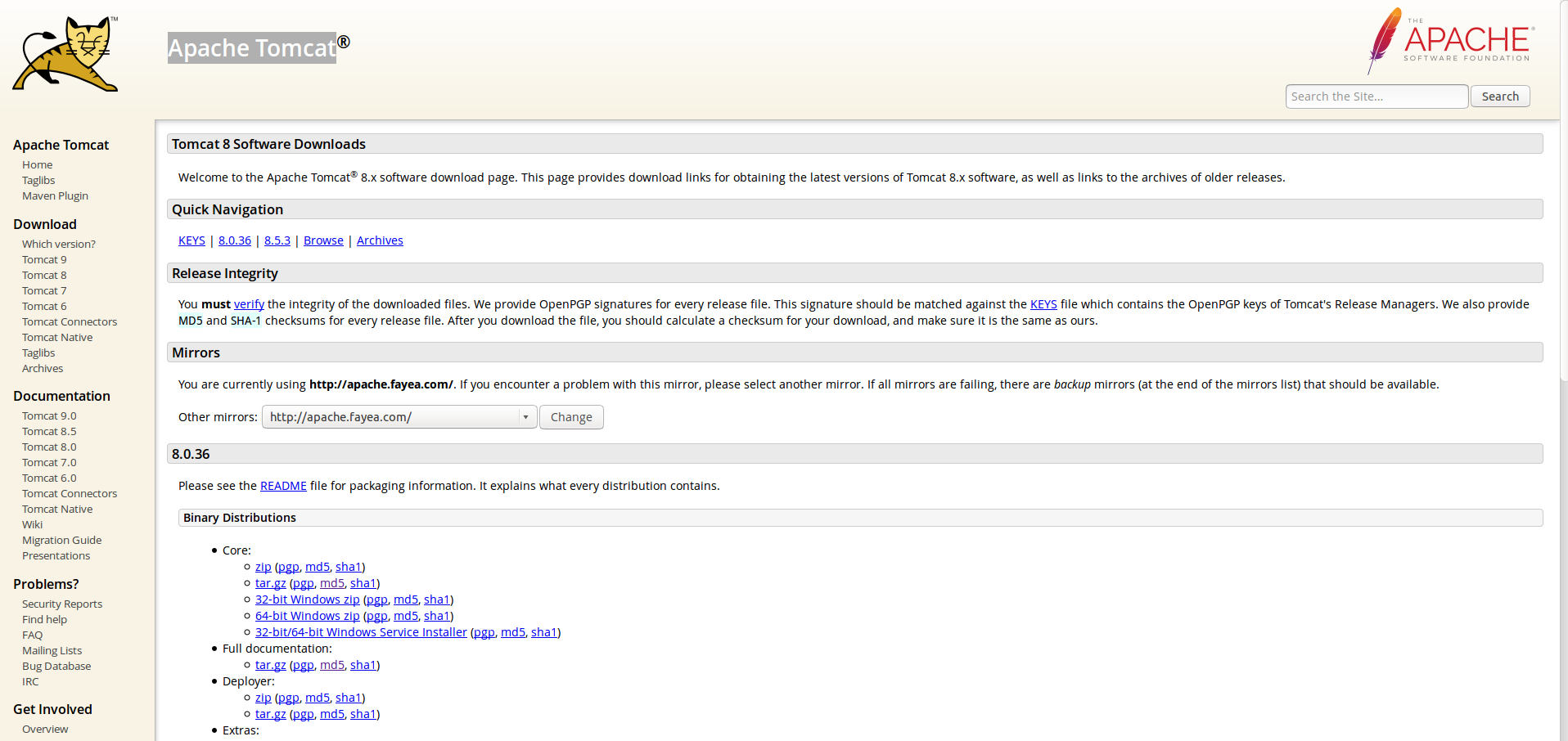The height and width of the screenshot is (741, 1568).
Task: Open Presentations sidebar link
Action: coord(56,556)
